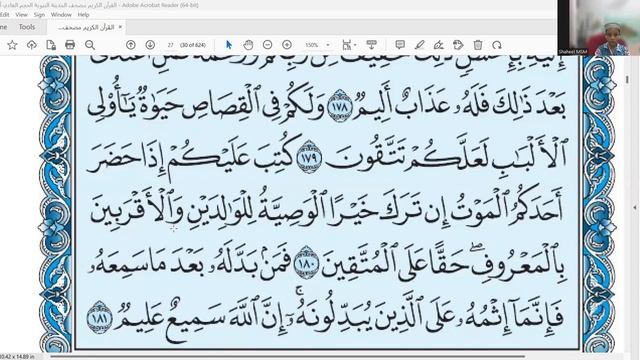The height and width of the screenshot is (360, 640).
Task: Go to previous page with up arrow
Action: click(131, 45)
